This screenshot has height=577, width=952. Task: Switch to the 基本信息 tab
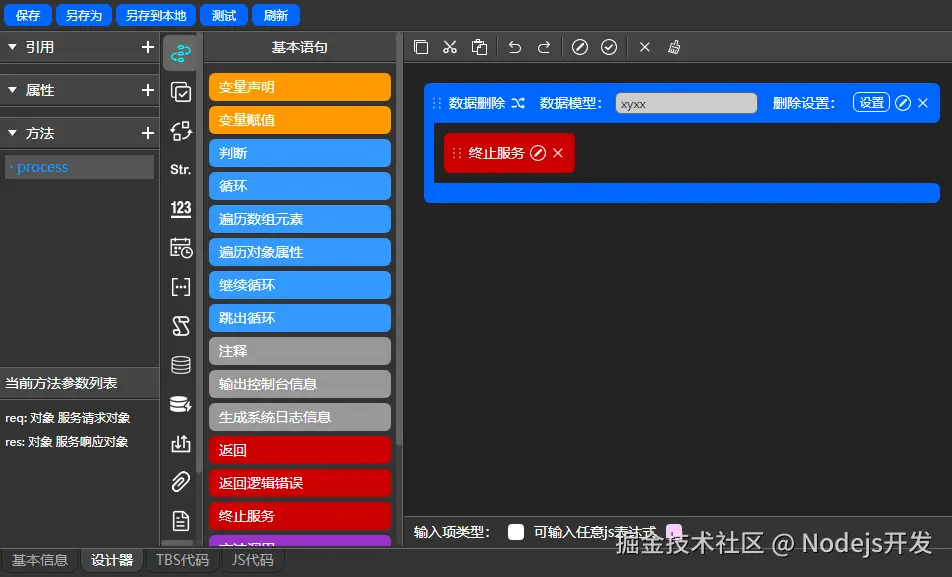pos(40,560)
